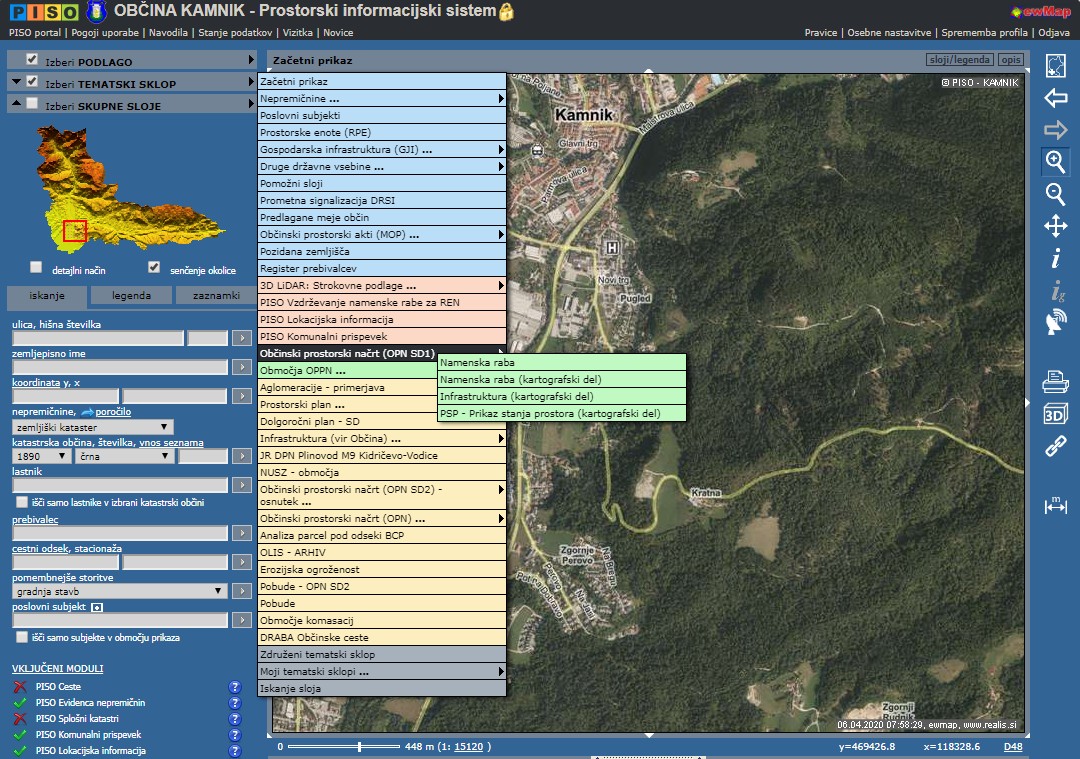Go back to previous map view arrow
1080x759 pixels.
pyautogui.click(x=1055, y=98)
